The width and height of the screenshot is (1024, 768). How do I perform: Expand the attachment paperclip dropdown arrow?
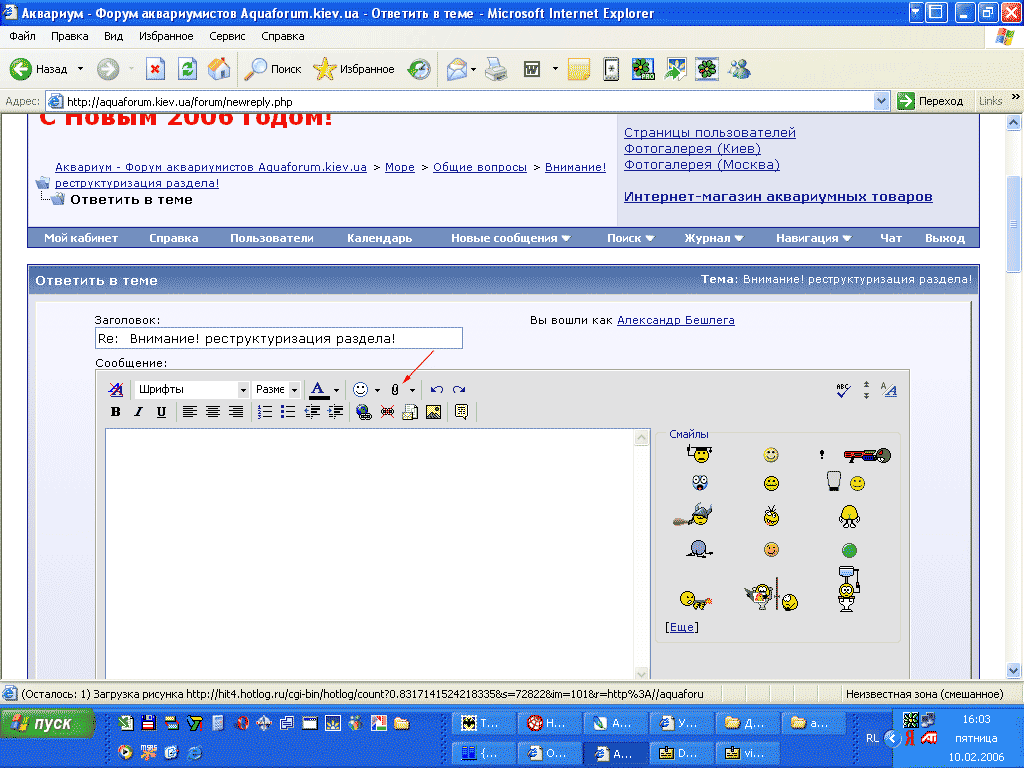(x=413, y=391)
